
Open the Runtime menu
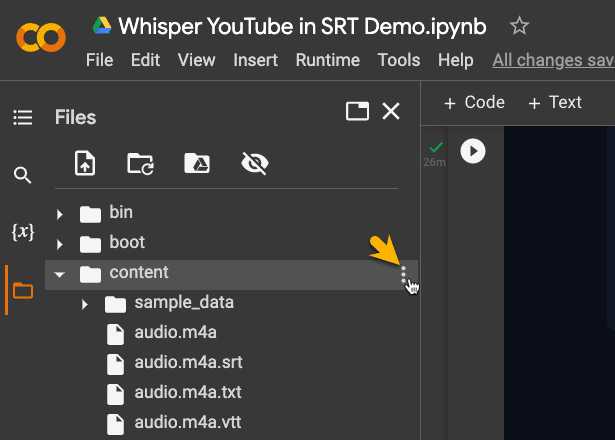(x=328, y=60)
